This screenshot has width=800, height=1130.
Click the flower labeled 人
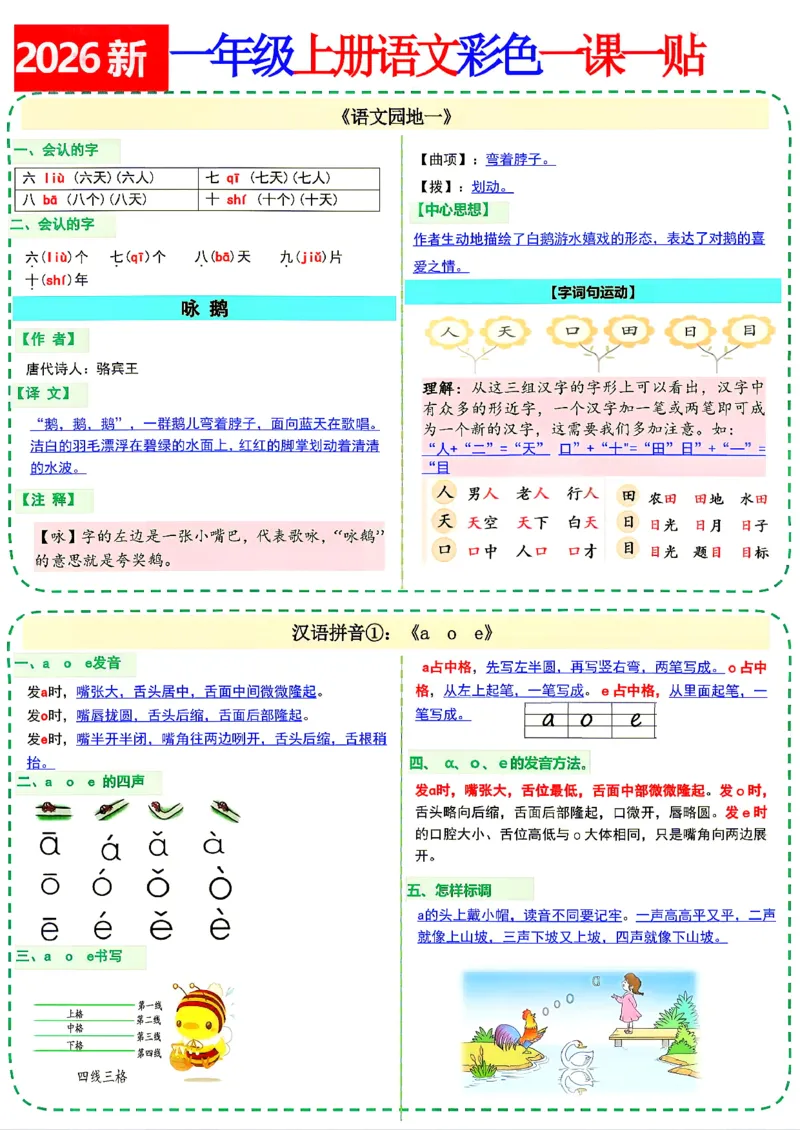(x=449, y=332)
